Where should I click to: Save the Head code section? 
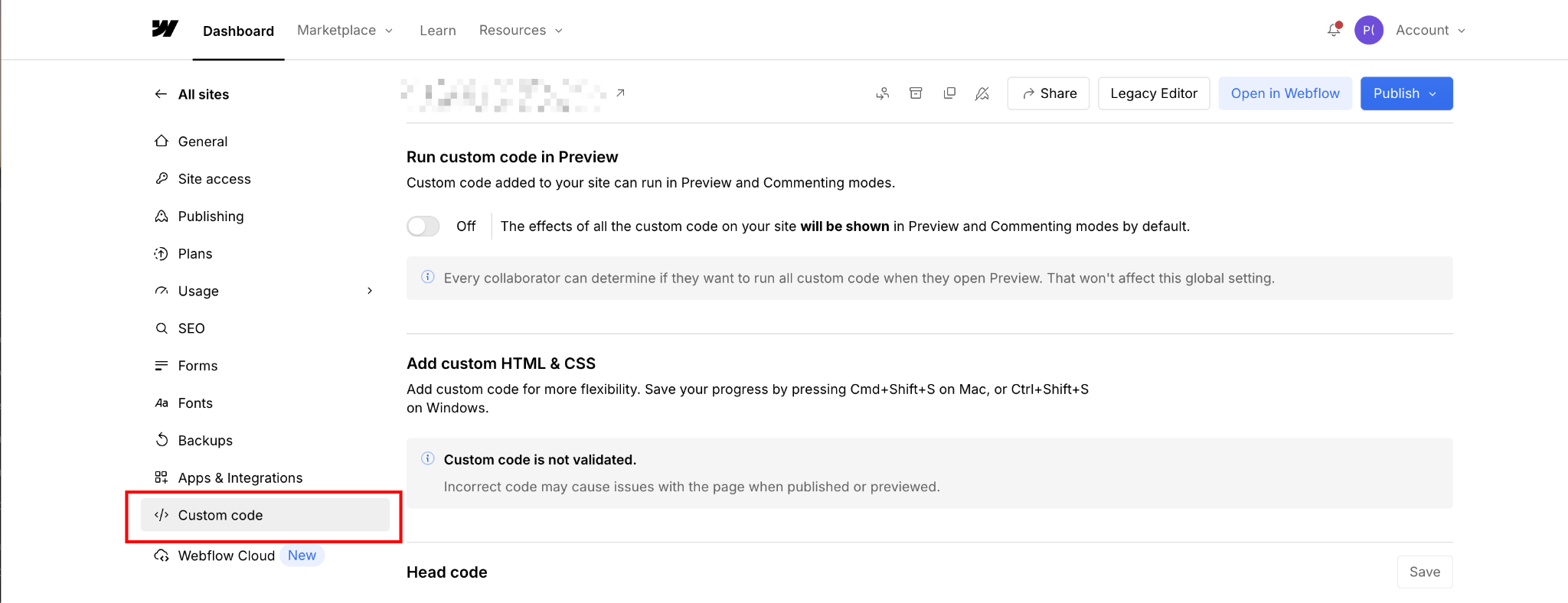coord(1425,572)
